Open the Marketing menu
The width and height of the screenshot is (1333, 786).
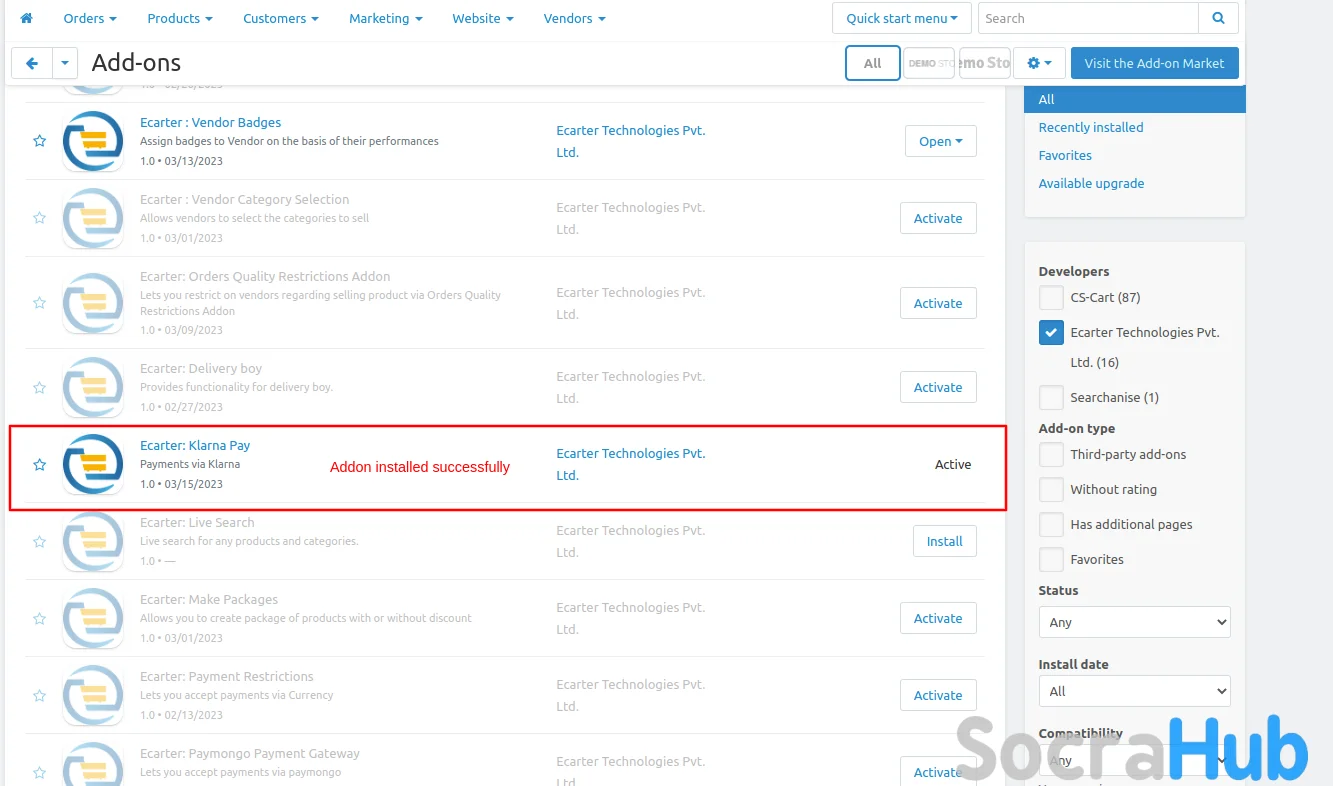coord(385,18)
